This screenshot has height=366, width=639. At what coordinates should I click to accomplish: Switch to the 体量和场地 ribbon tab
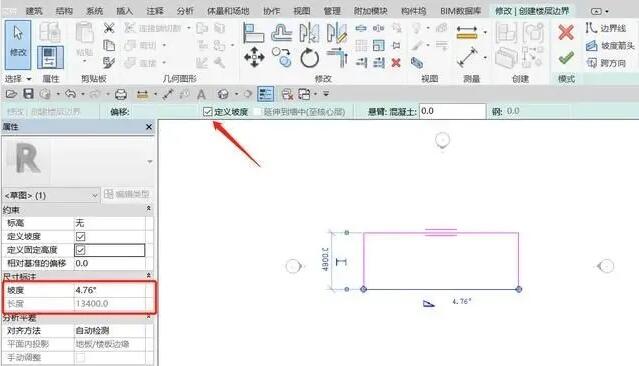(228, 11)
